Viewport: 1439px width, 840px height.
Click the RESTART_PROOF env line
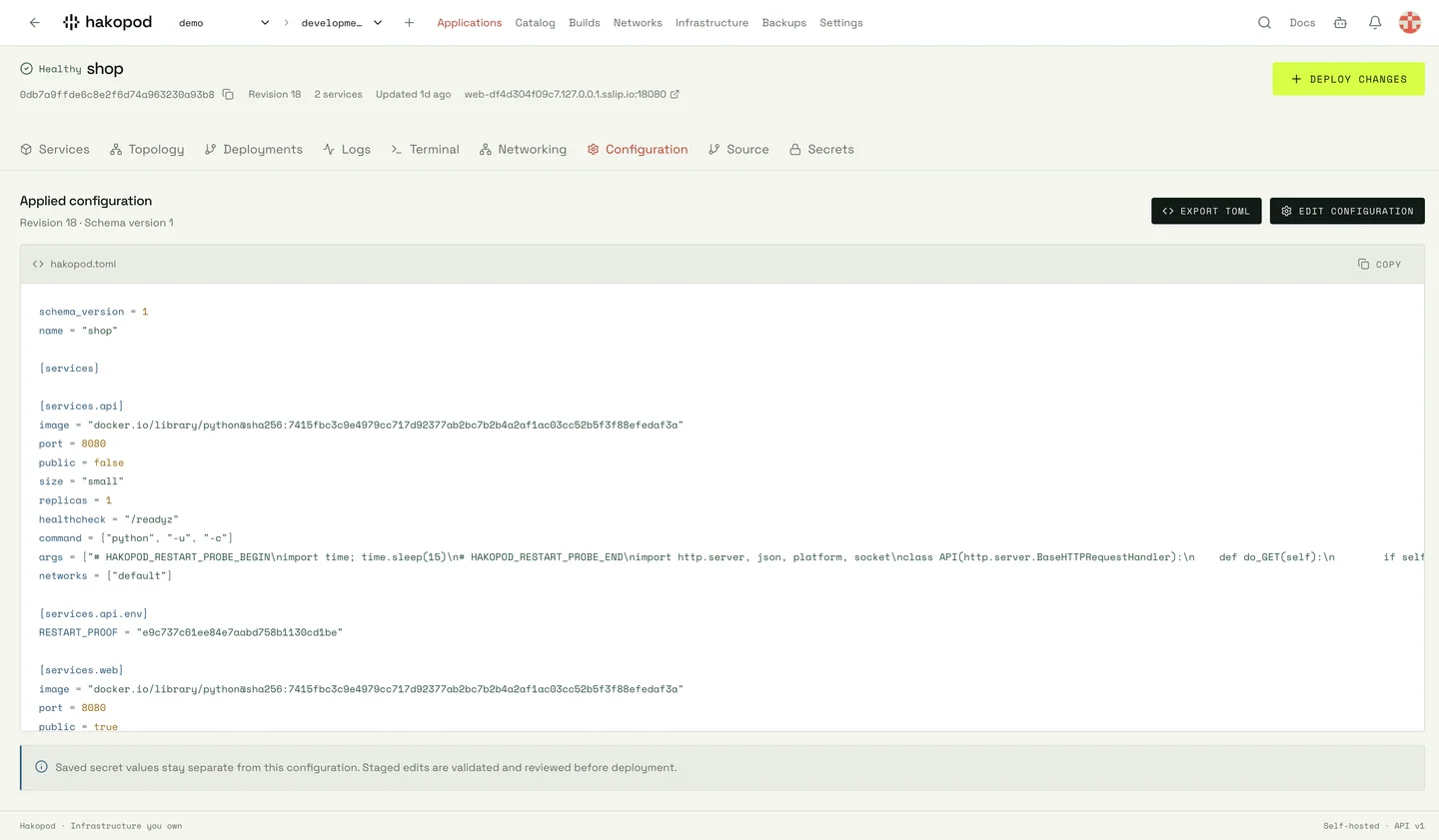[x=191, y=632]
